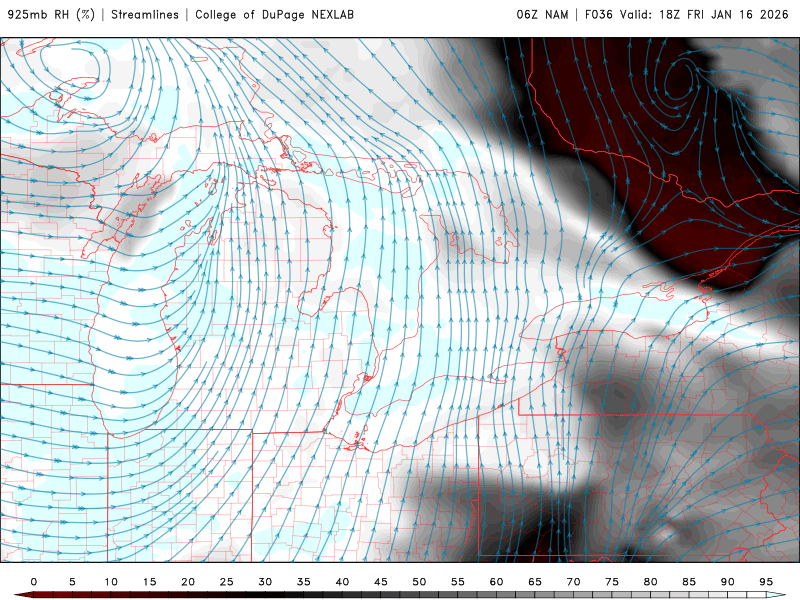Click the 65 label on the RH scale

pos(535,582)
